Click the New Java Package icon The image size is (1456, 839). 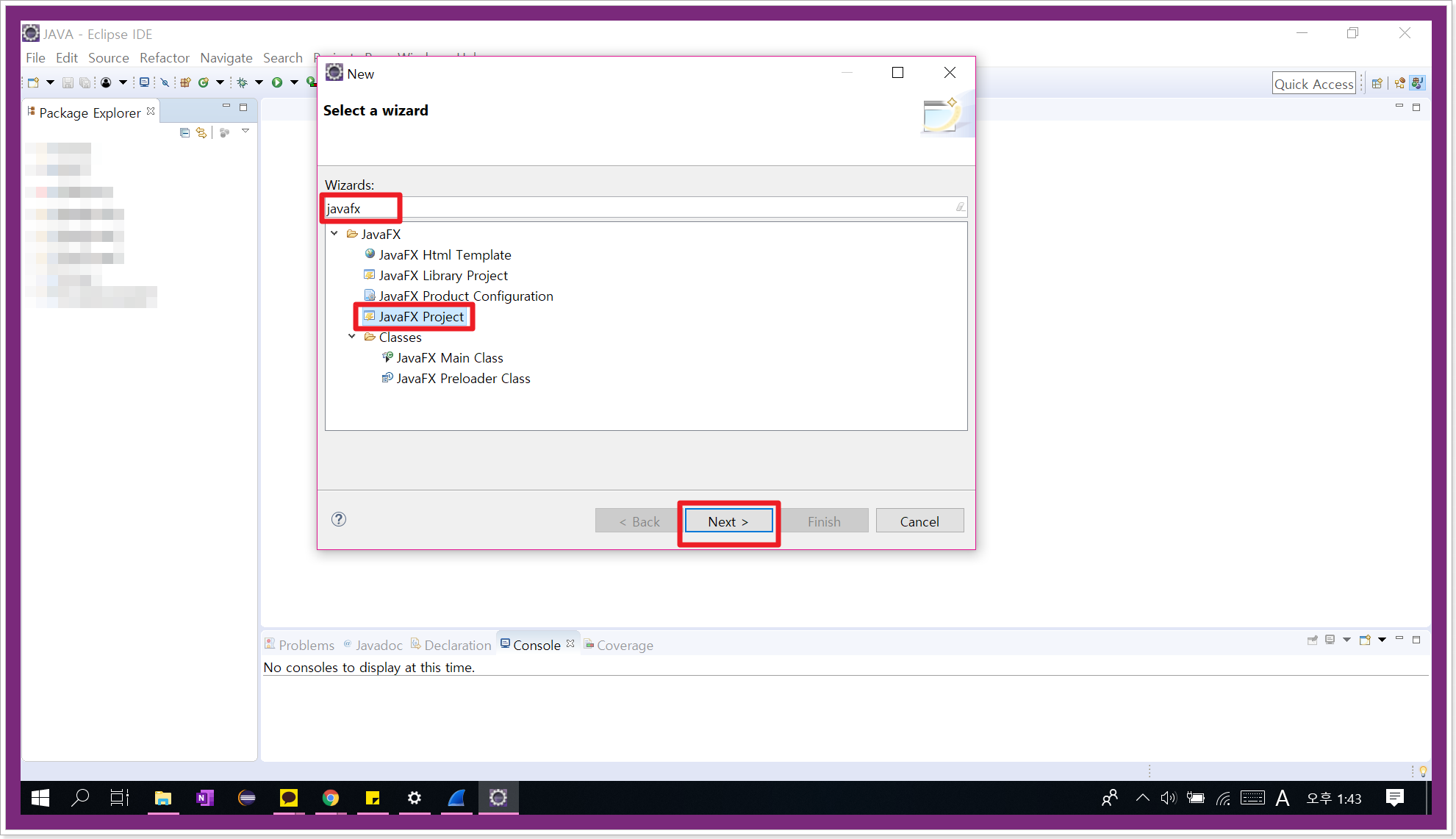point(185,82)
